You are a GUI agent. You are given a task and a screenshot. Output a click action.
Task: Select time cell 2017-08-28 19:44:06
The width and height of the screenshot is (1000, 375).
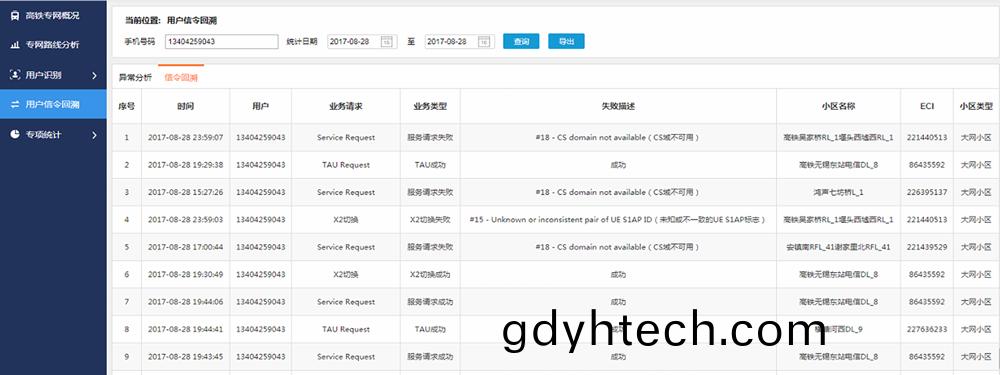(x=186, y=302)
